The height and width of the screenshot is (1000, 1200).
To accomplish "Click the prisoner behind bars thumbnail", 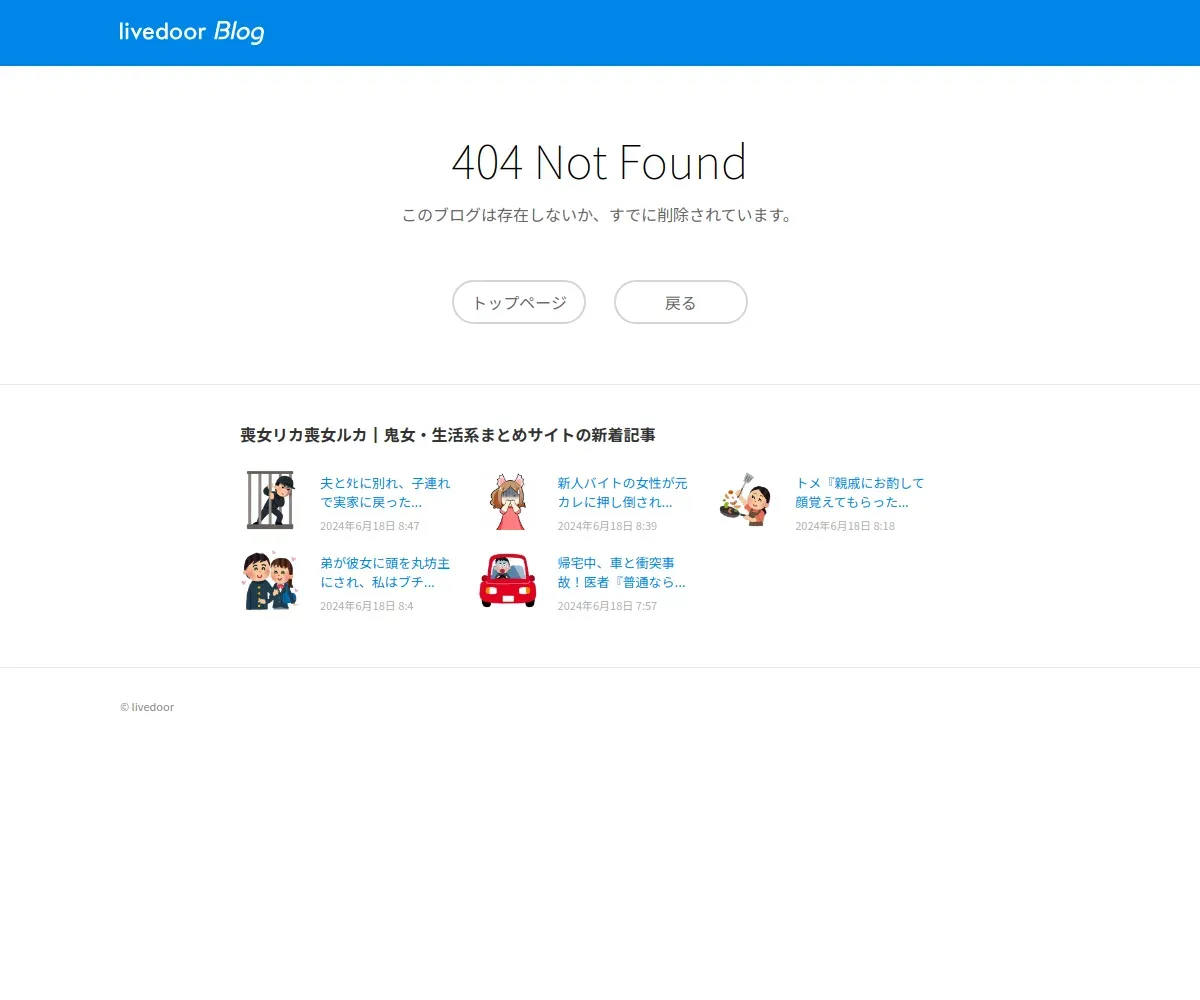I will click(270, 500).
